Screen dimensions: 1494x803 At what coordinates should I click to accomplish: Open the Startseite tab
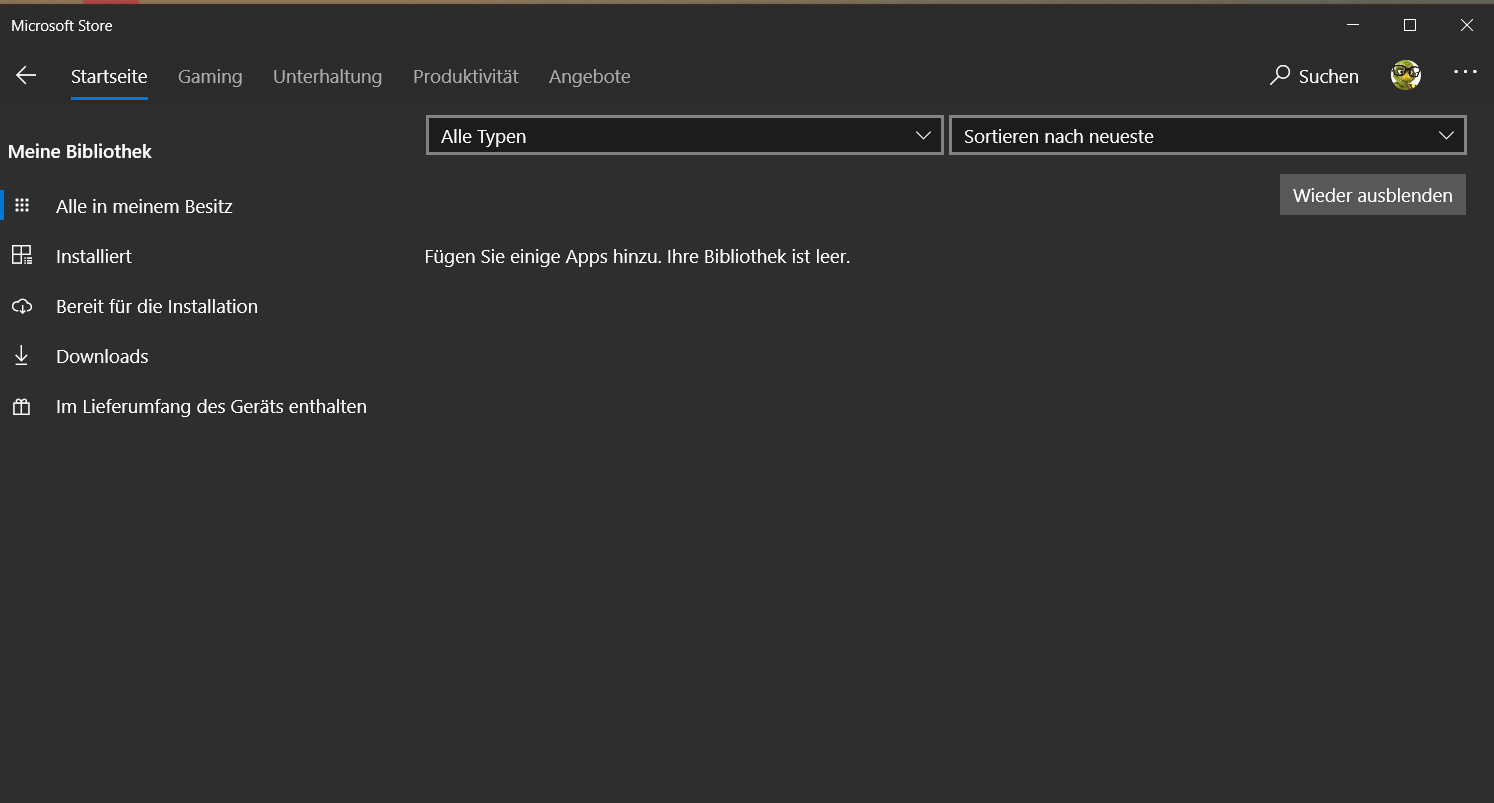tap(109, 76)
